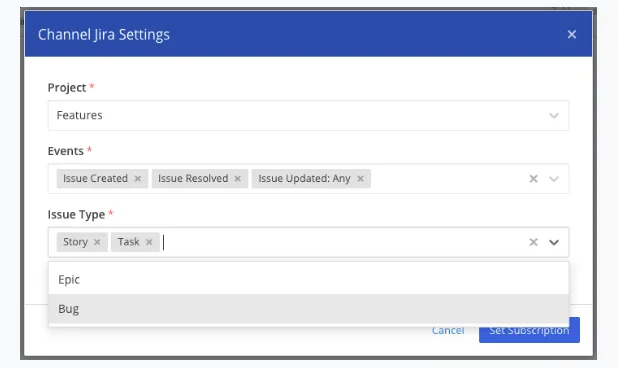Collapse the Issue Type dropdown chevron
This screenshot has height=368, width=618.
pos(554,242)
